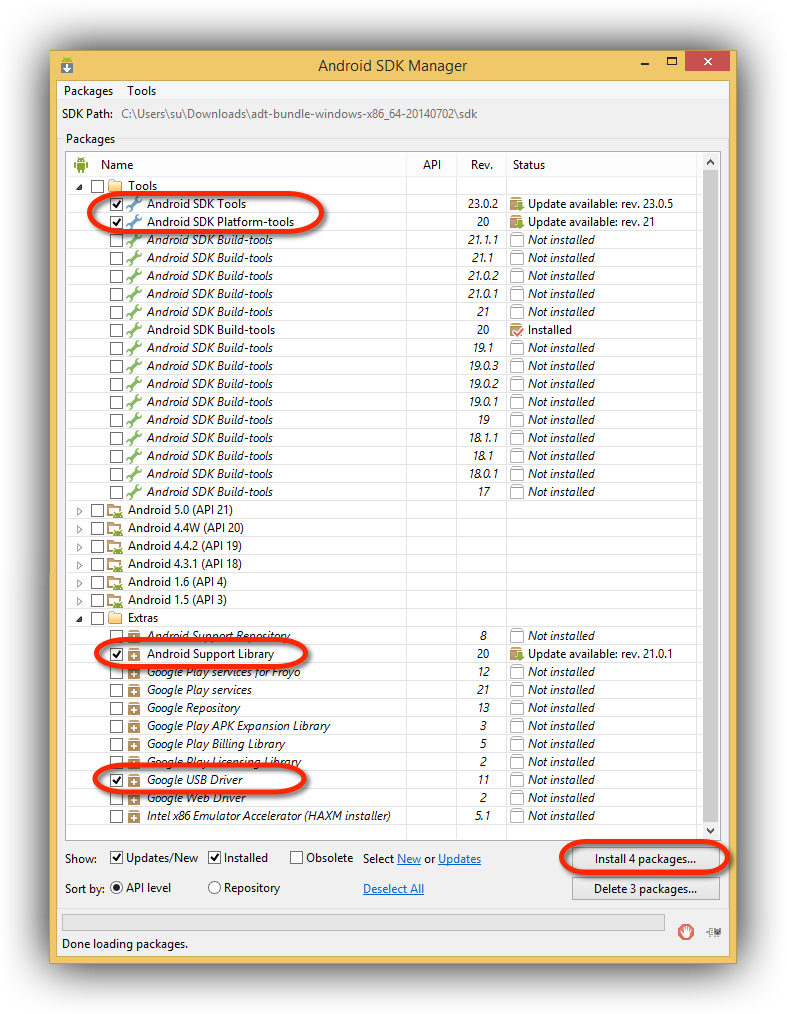Screen dimensions: 787x1014
Task: Expand the Android 1.6 (API 4) node
Action: [80, 583]
